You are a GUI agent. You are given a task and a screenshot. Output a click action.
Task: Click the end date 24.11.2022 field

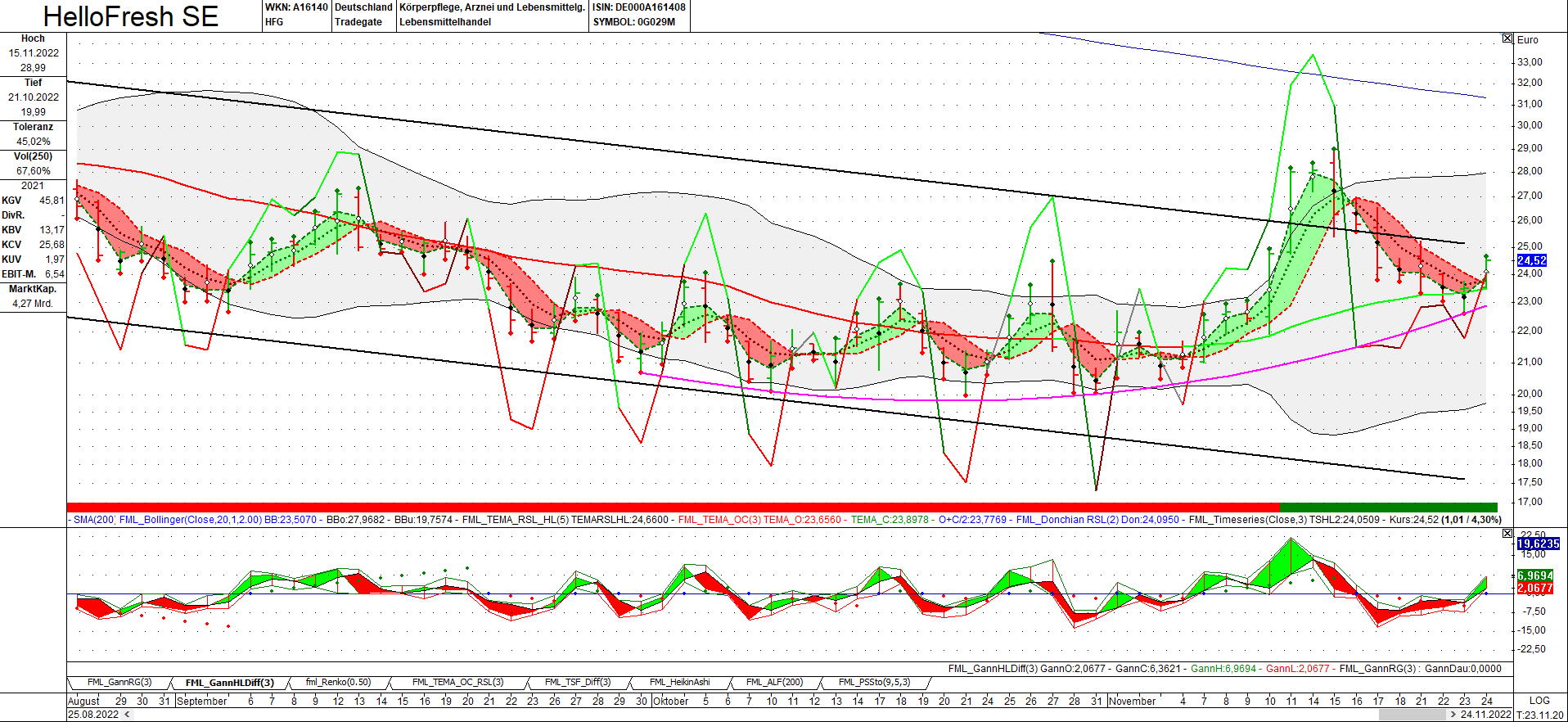pos(1486,715)
